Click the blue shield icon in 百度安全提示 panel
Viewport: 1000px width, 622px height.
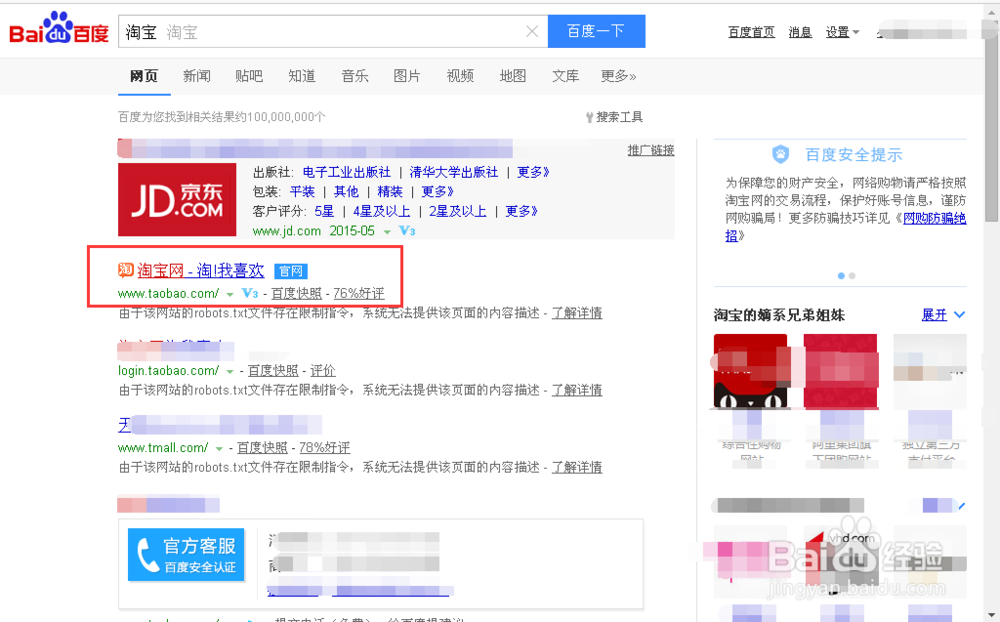tap(780, 155)
